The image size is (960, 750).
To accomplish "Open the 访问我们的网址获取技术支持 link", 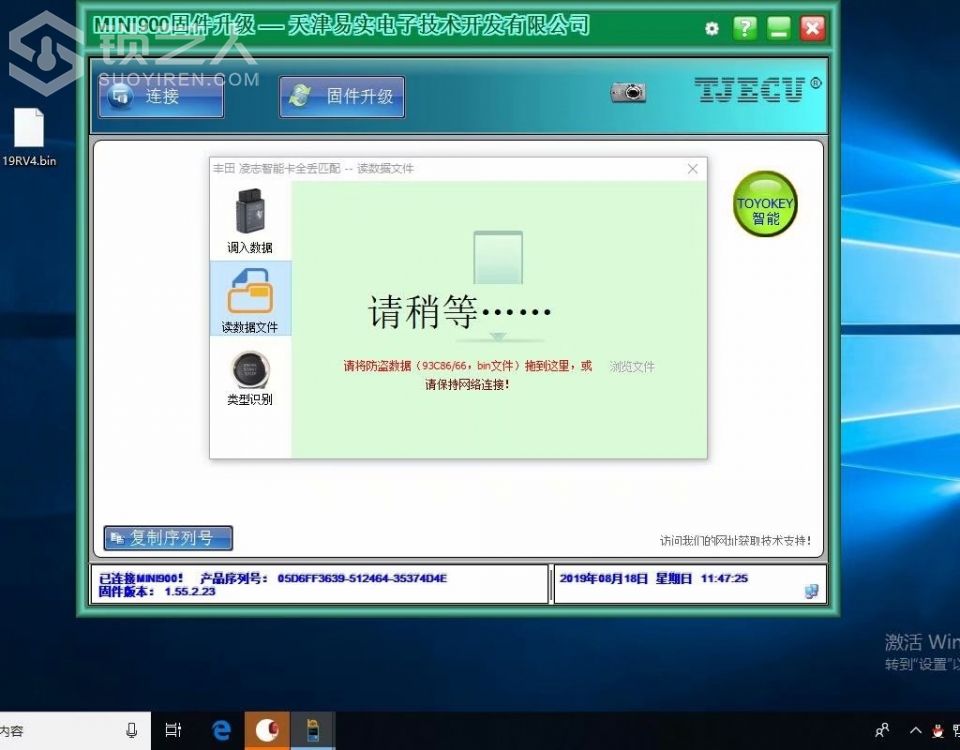I will coord(735,541).
